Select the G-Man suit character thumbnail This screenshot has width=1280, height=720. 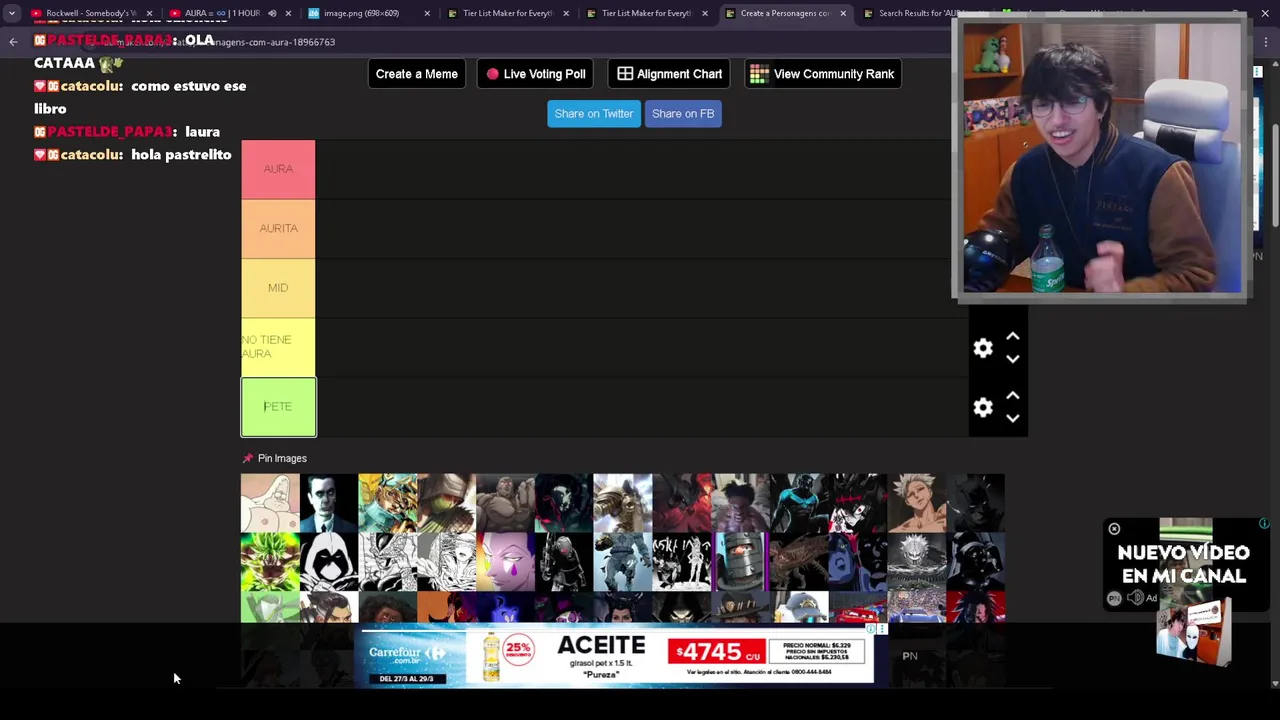pyautogui.click(x=329, y=503)
